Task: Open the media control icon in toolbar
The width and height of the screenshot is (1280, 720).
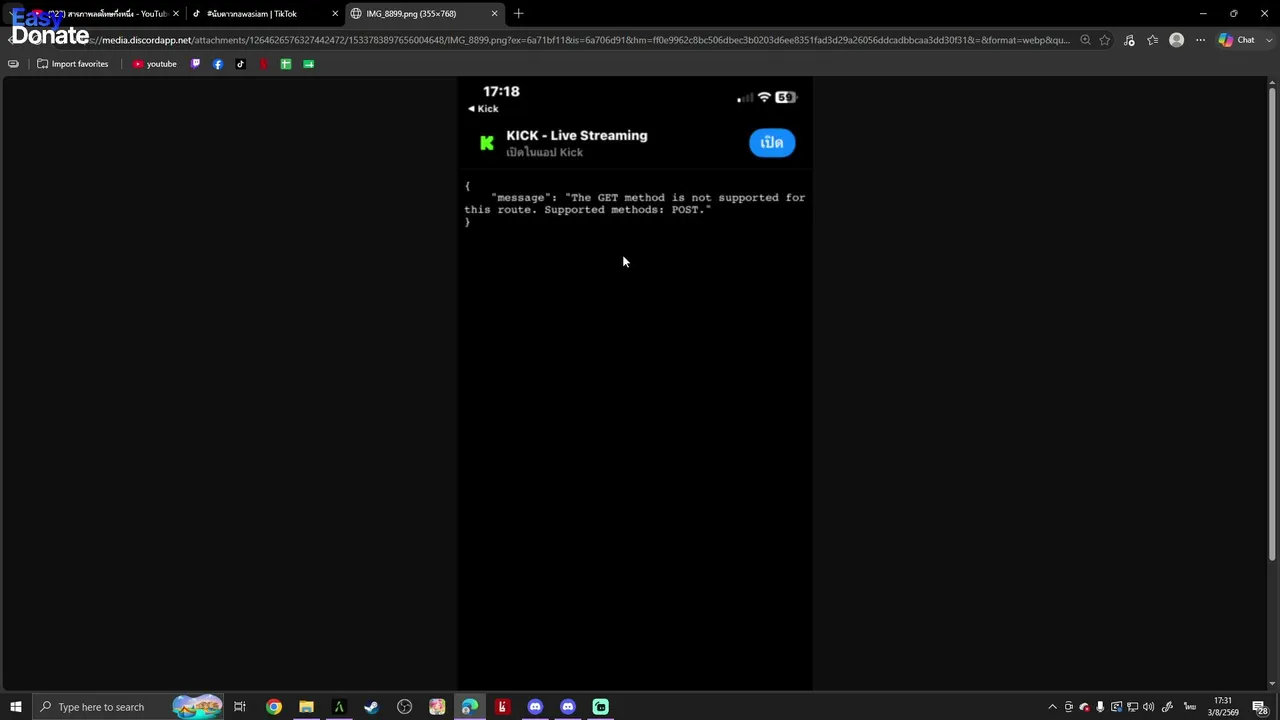Action: click(x=1129, y=40)
